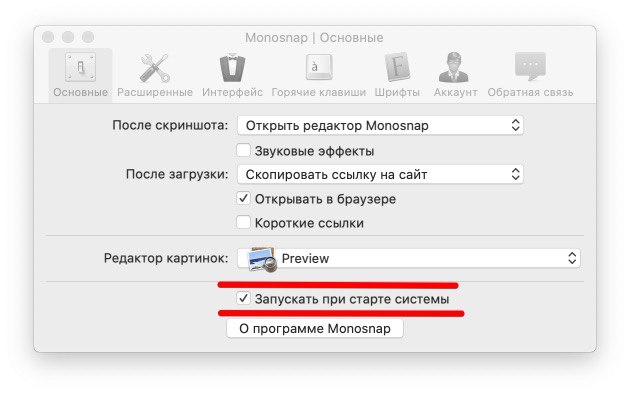Open После скриншота dropdown
The height and width of the screenshot is (394, 630).
pyautogui.click(x=380, y=125)
